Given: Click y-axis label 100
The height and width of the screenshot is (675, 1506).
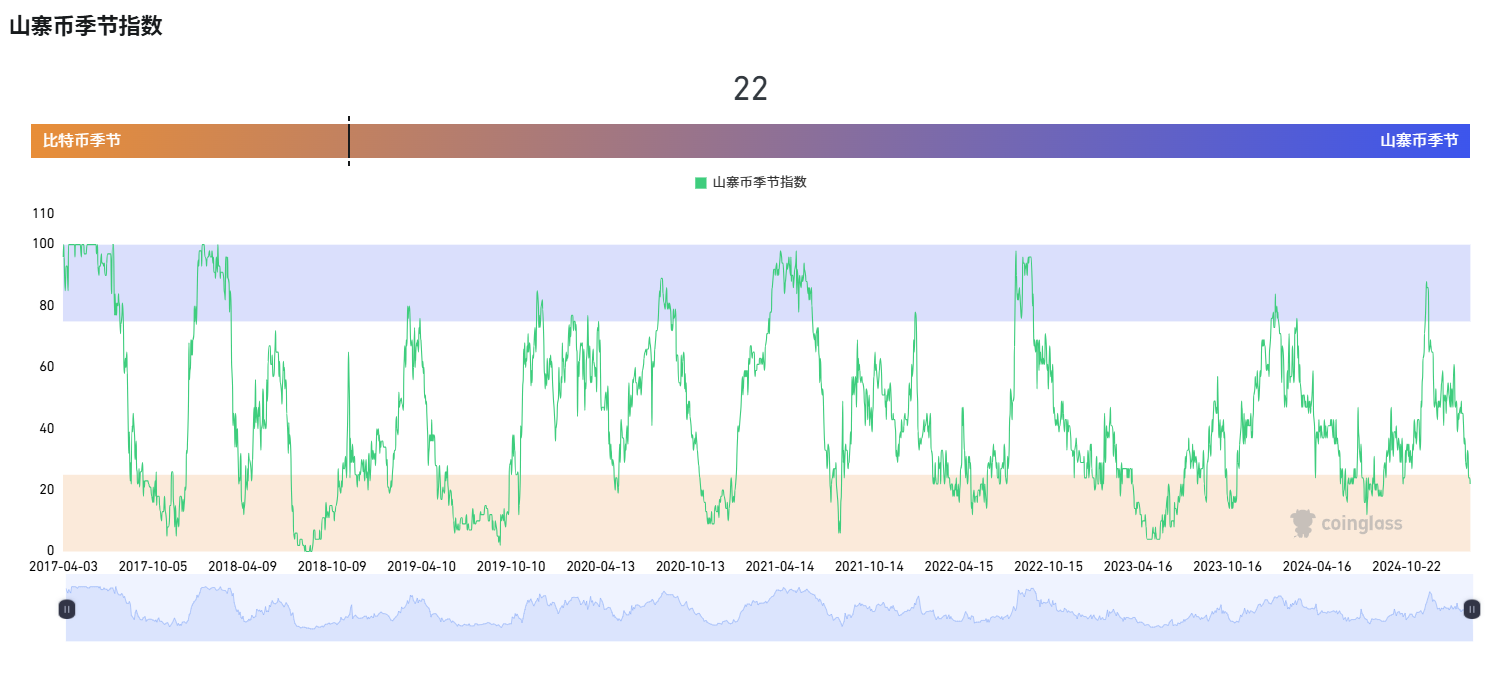Looking at the screenshot, I should pyautogui.click(x=44, y=244).
